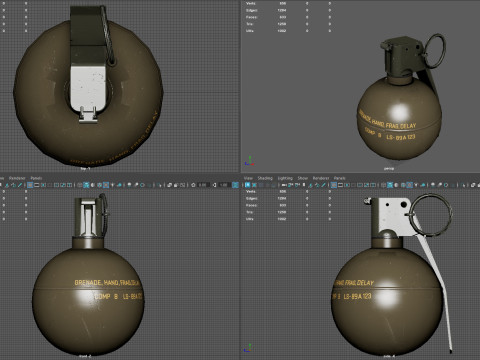Open Grease Pencil tool in side panel
The image size is (480, 360).
[323, 185]
